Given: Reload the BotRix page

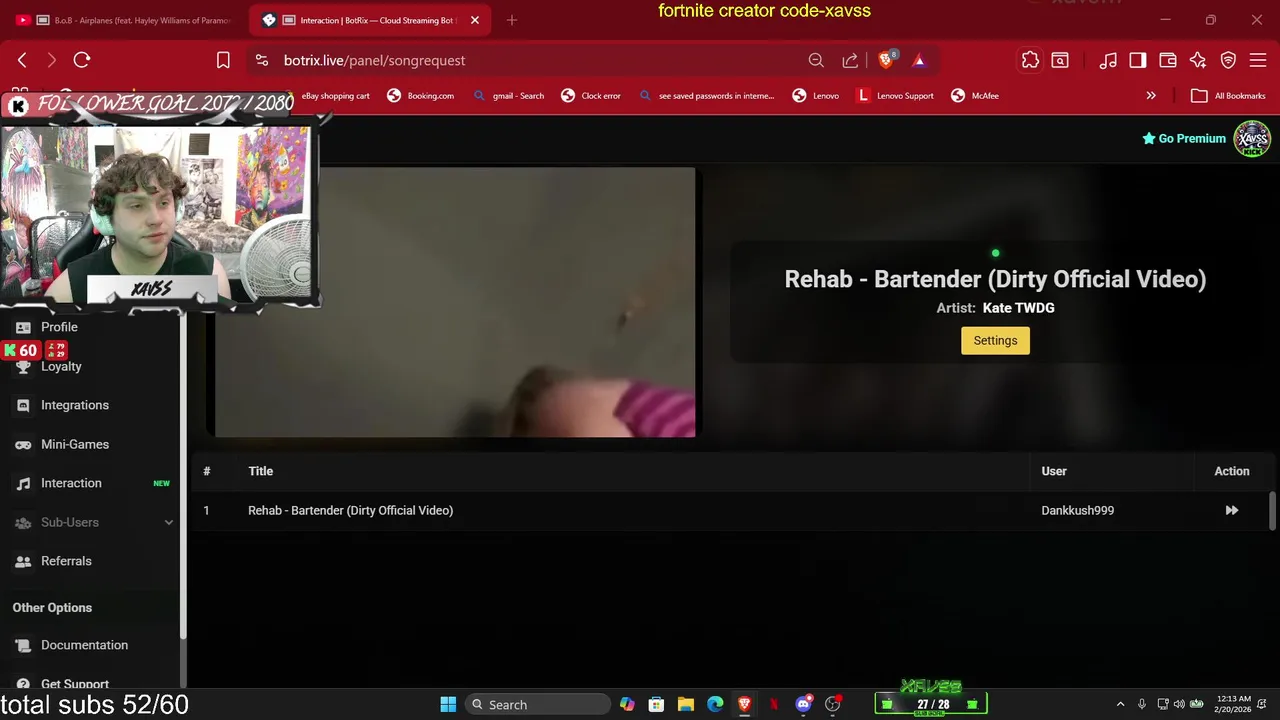Looking at the screenshot, I should pyautogui.click(x=82, y=60).
